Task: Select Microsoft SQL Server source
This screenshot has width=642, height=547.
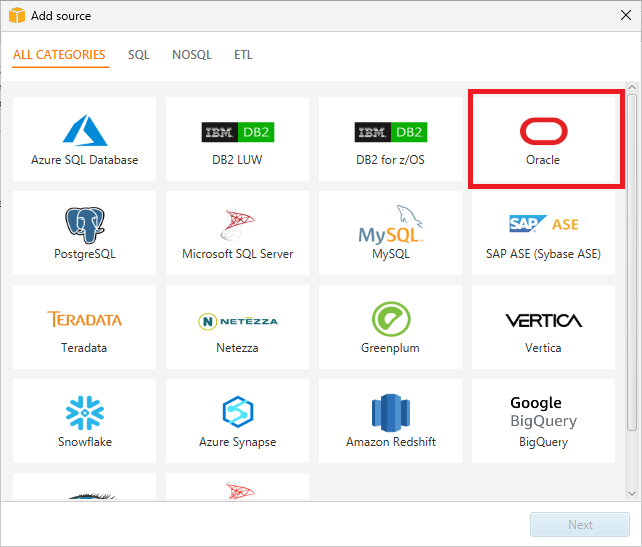Action: pos(238,232)
